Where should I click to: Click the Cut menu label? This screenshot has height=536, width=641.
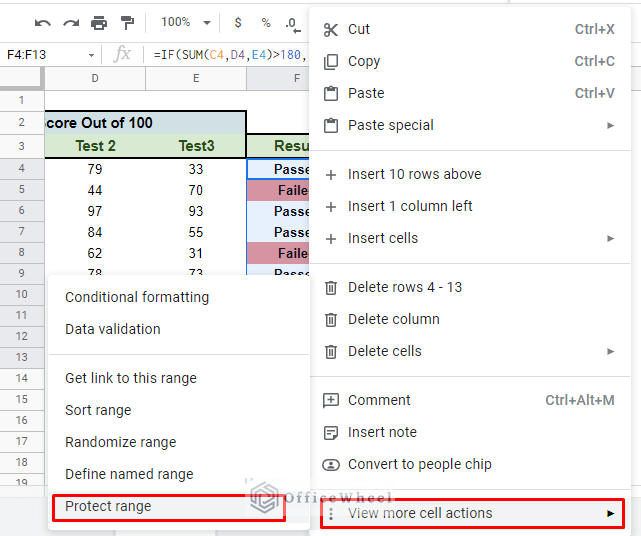(x=359, y=29)
